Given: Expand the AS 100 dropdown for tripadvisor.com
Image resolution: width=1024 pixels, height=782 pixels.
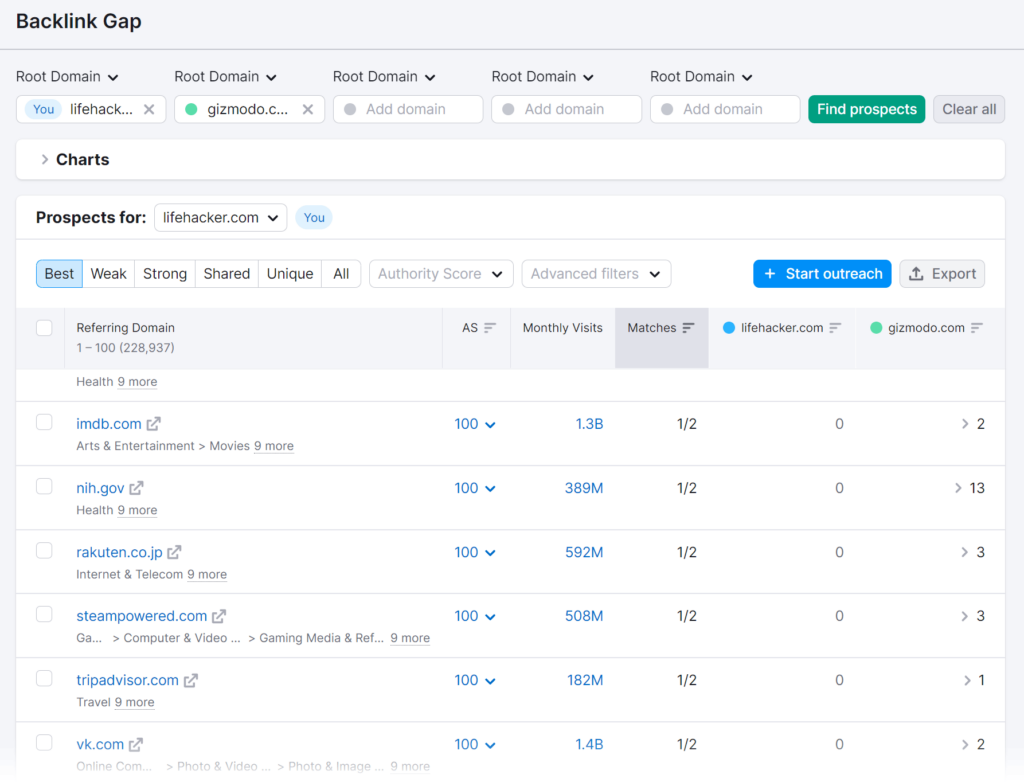Looking at the screenshot, I should [x=475, y=680].
